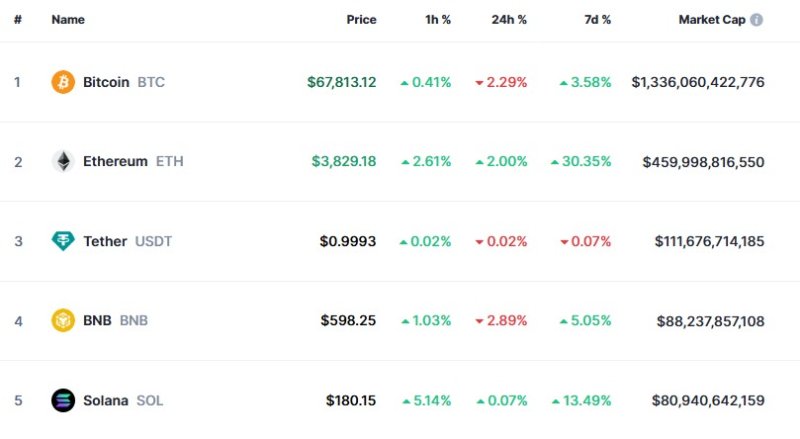This screenshot has height=439, width=800.
Task: Click the BNB coin logo icon
Action: coord(63,320)
